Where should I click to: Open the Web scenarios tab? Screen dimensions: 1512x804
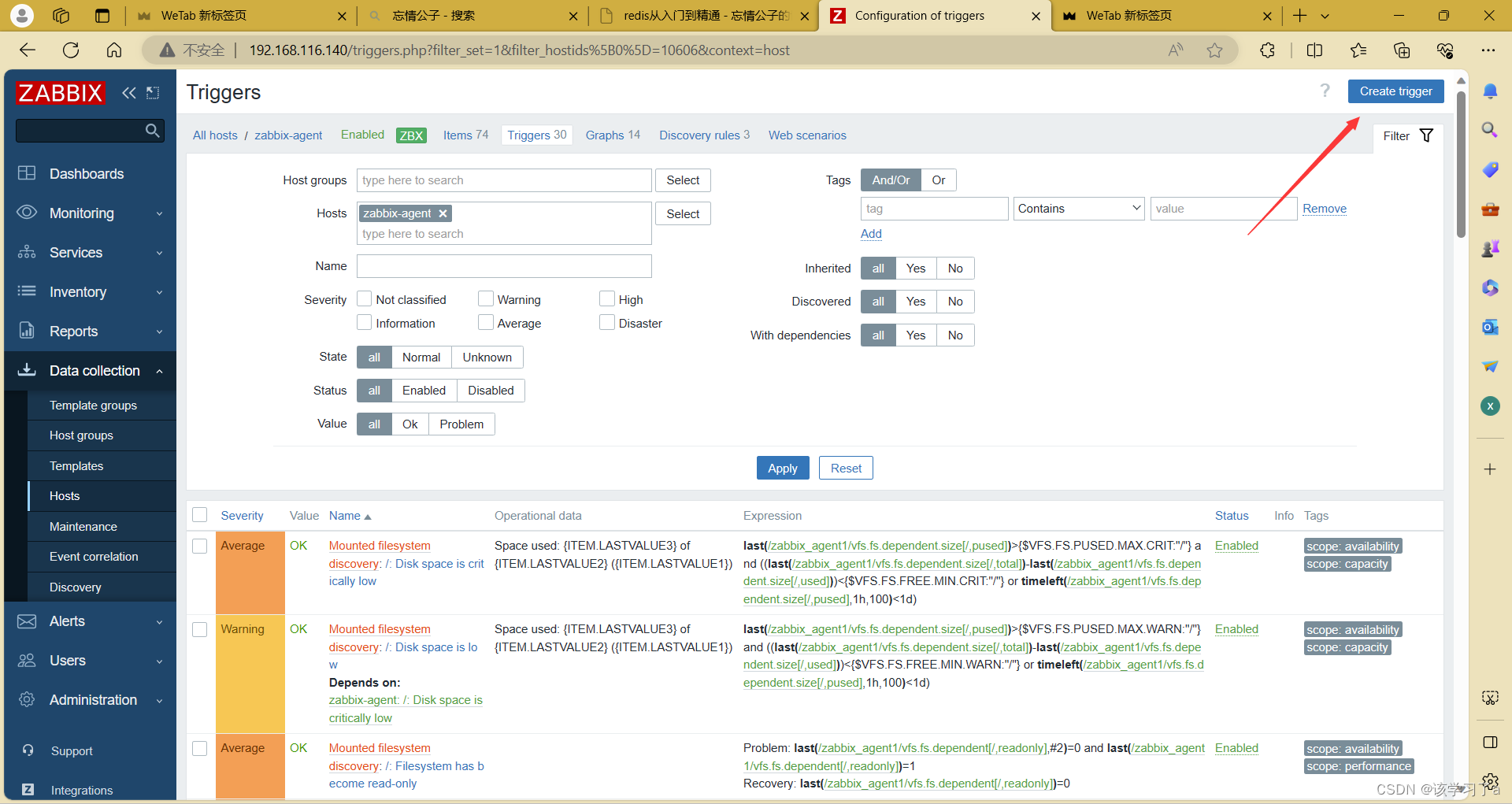point(807,135)
